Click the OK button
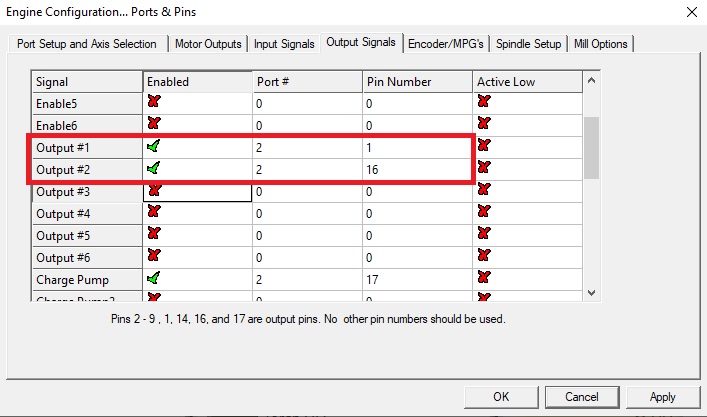 click(501, 397)
